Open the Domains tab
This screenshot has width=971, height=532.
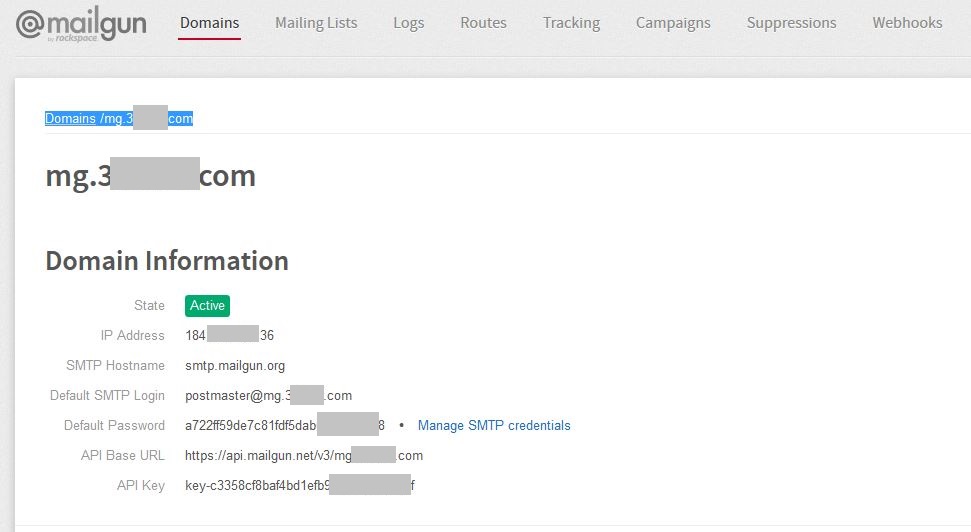[x=209, y=23]
